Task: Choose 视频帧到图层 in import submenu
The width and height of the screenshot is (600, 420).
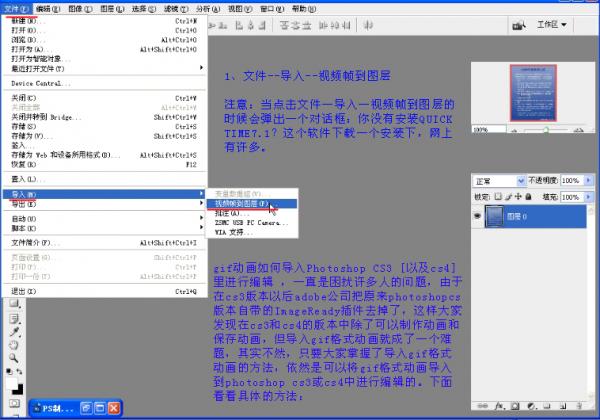Action: pyautogui.click(x=252, y=203)
